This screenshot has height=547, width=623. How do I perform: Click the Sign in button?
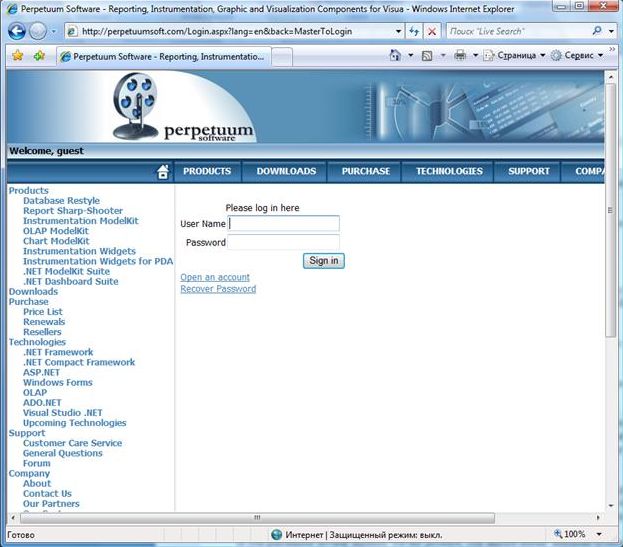pos(323,261)
